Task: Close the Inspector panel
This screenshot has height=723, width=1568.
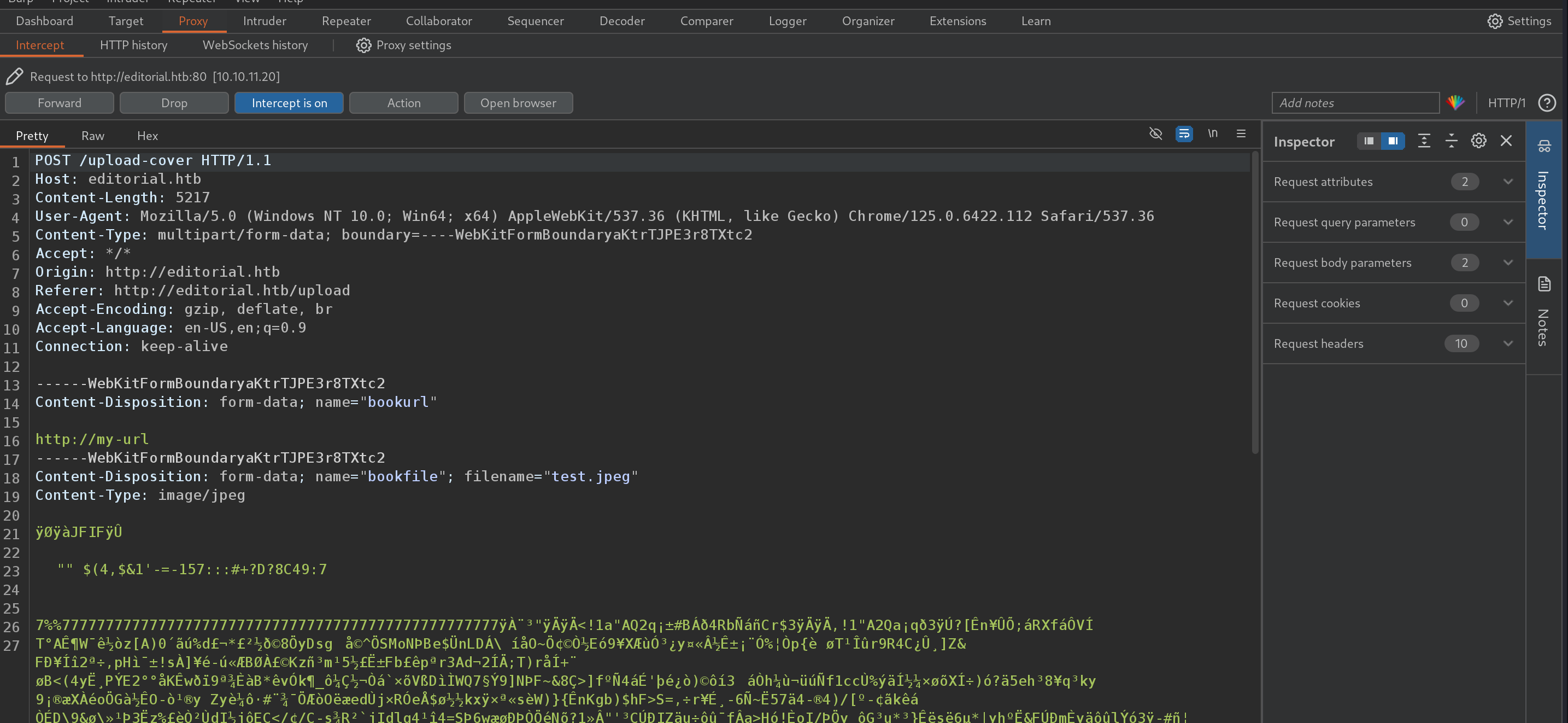Action: pyautogui.click(x=1507, y=141)
